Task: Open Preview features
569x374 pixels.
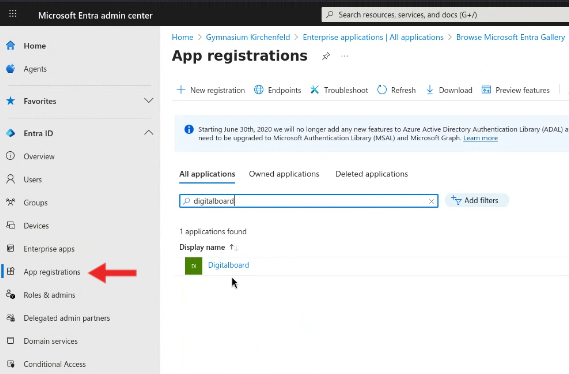Action: click(x=516, y=90)
